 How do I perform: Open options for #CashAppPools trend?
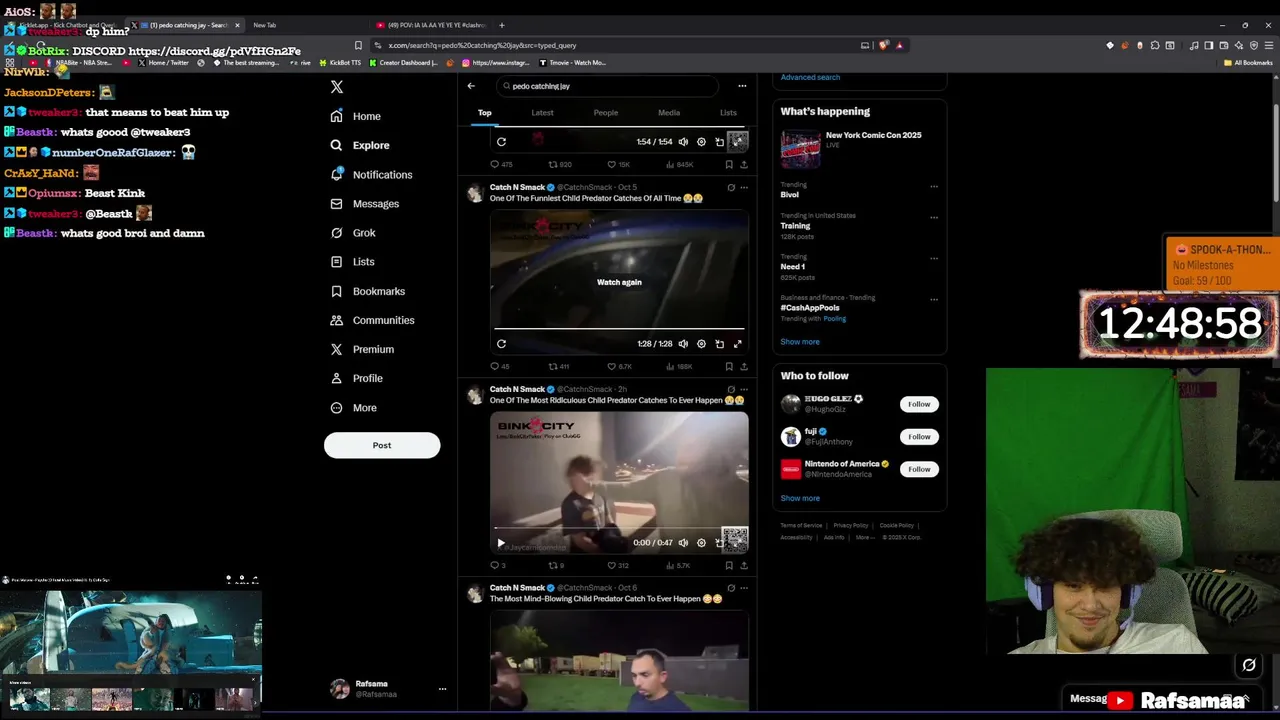click(x=934, y=299)
